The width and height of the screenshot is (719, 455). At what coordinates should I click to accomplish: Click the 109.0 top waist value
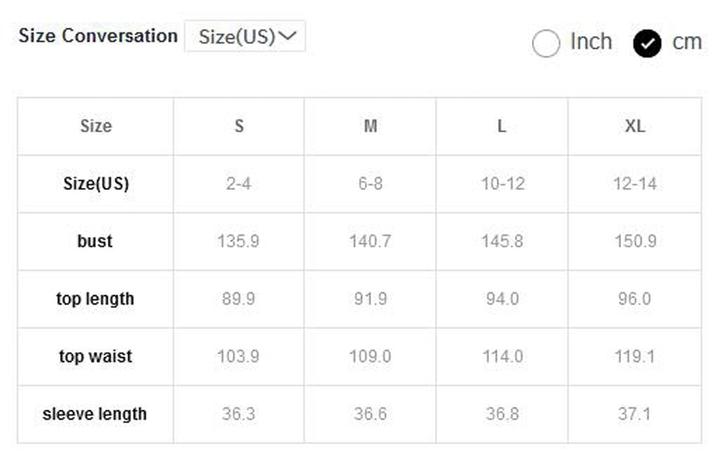(371, 356)
